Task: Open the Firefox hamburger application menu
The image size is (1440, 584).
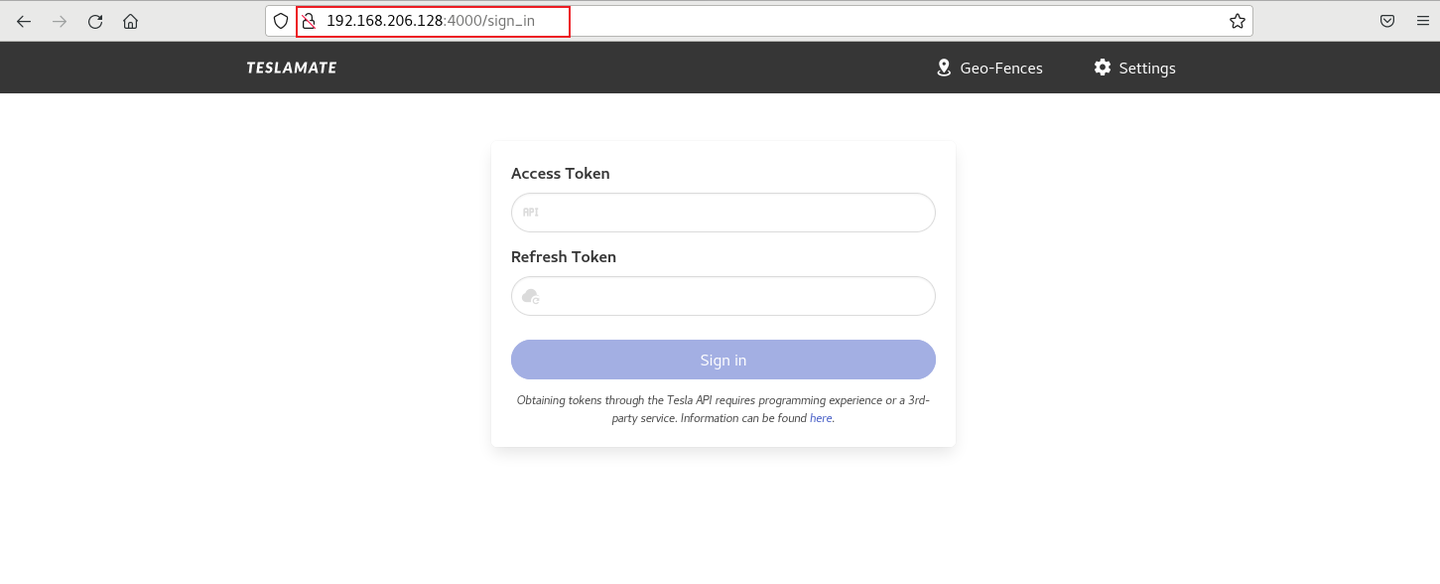Action: coord(1422,21)
